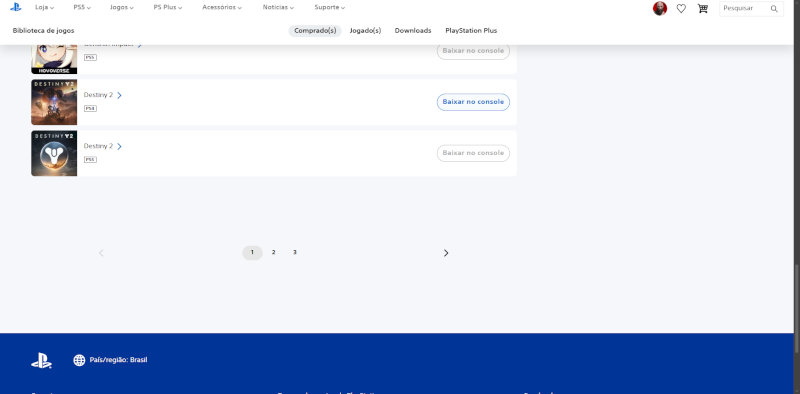The image size is (800, 394).
Task: Switch to the PlayStation Plus tab
Action: pyautogui.click(x=471, y=31)
